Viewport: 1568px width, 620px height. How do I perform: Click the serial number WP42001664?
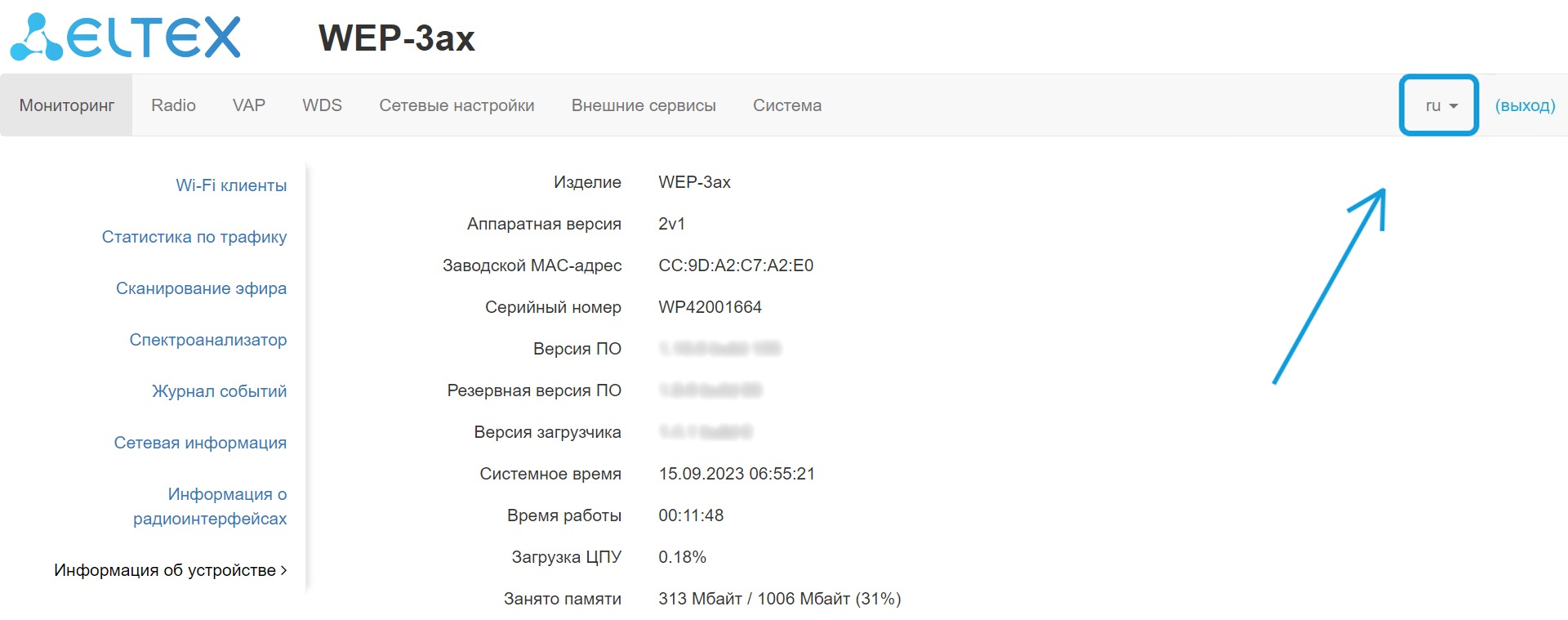tap(710, 307)
